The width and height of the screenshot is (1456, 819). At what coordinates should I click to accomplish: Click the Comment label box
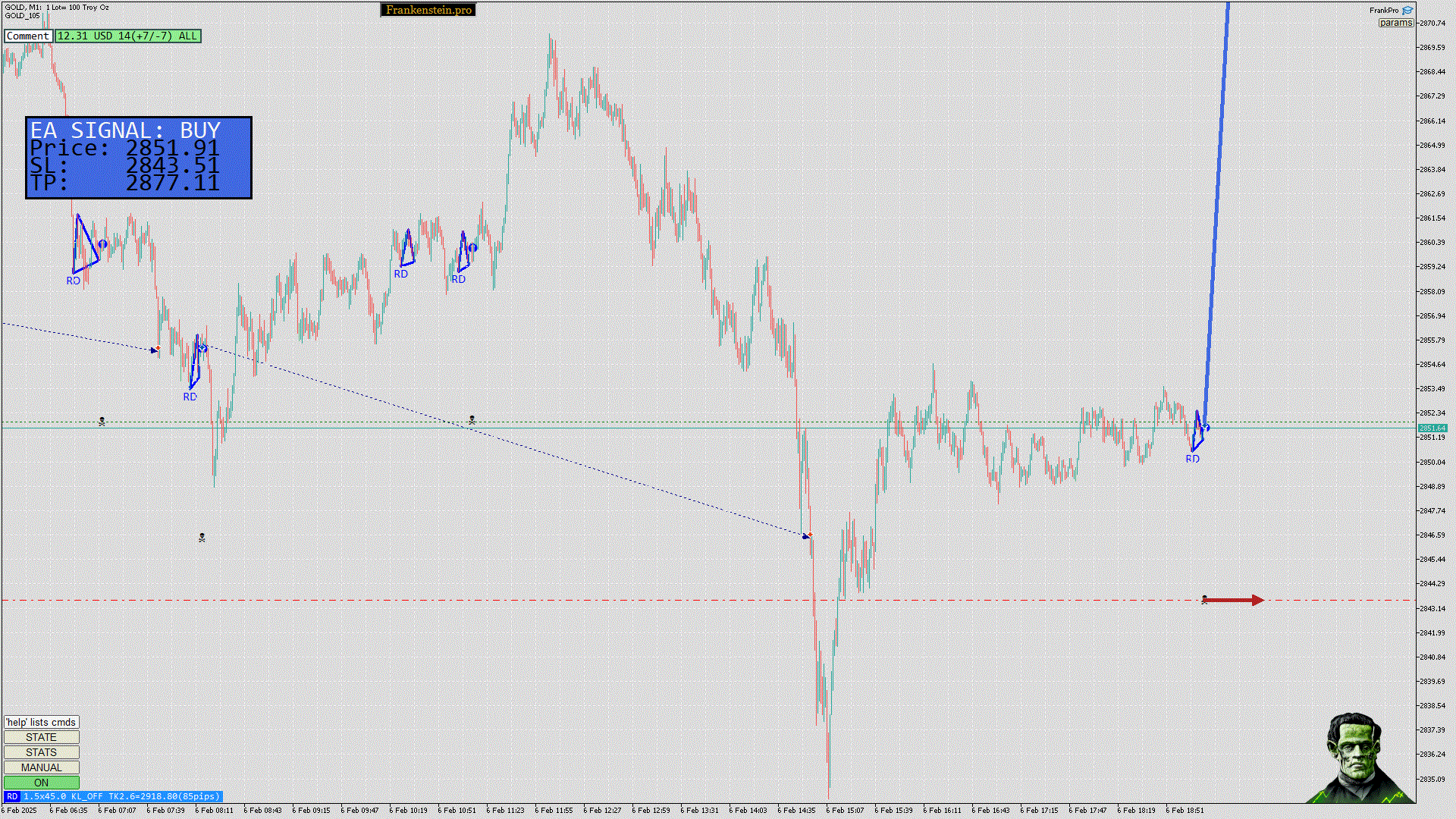28,36
